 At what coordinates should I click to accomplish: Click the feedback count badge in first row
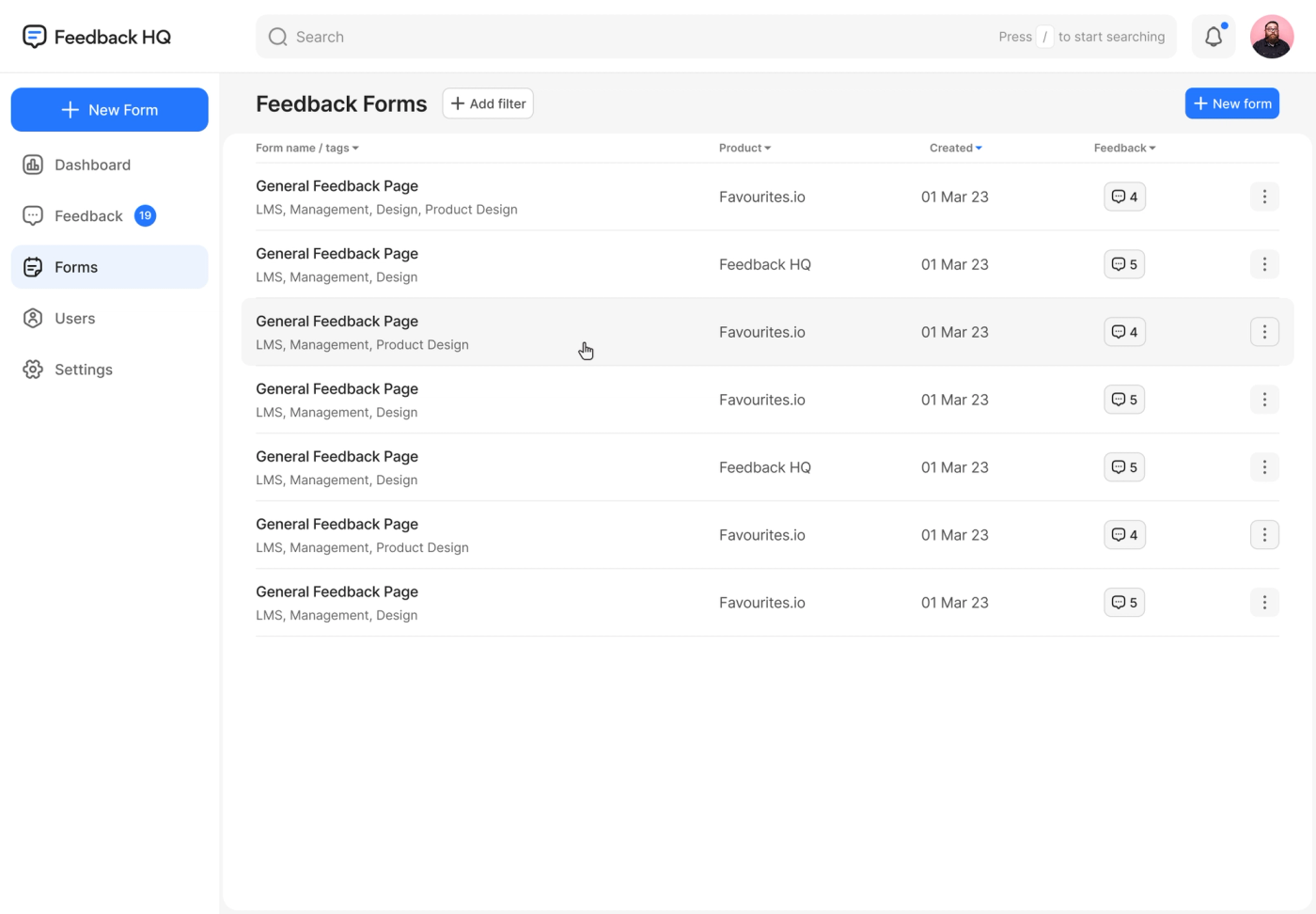tap(1124, 197)
